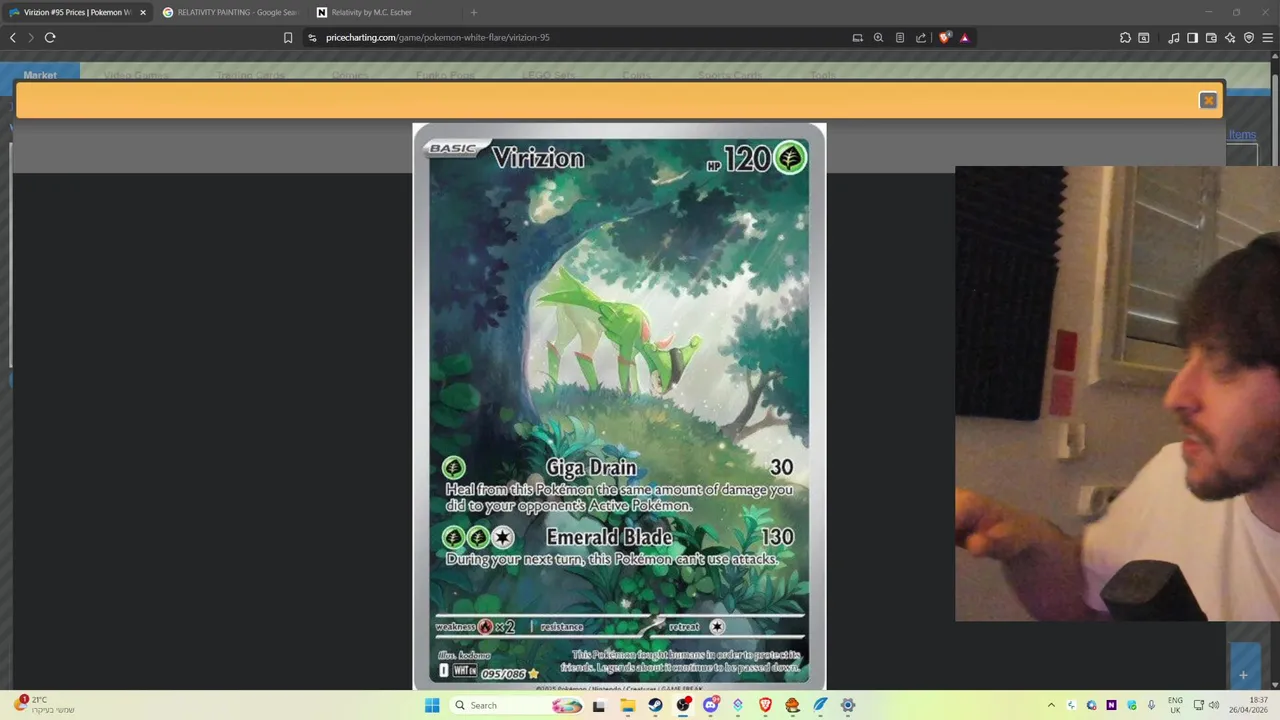Screen dimensions: 1280x720
Task: Open site information icon in address bar
Action: 312,37
